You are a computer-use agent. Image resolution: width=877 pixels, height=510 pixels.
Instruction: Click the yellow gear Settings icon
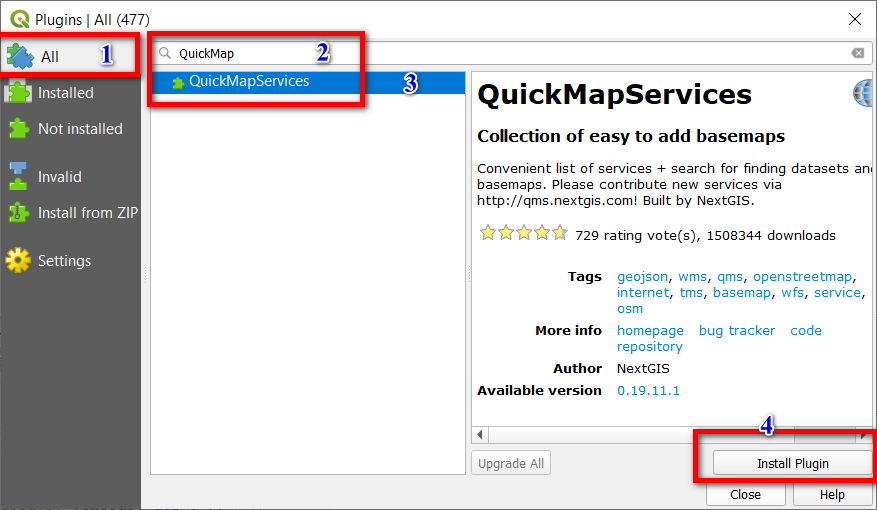[18, 260]
